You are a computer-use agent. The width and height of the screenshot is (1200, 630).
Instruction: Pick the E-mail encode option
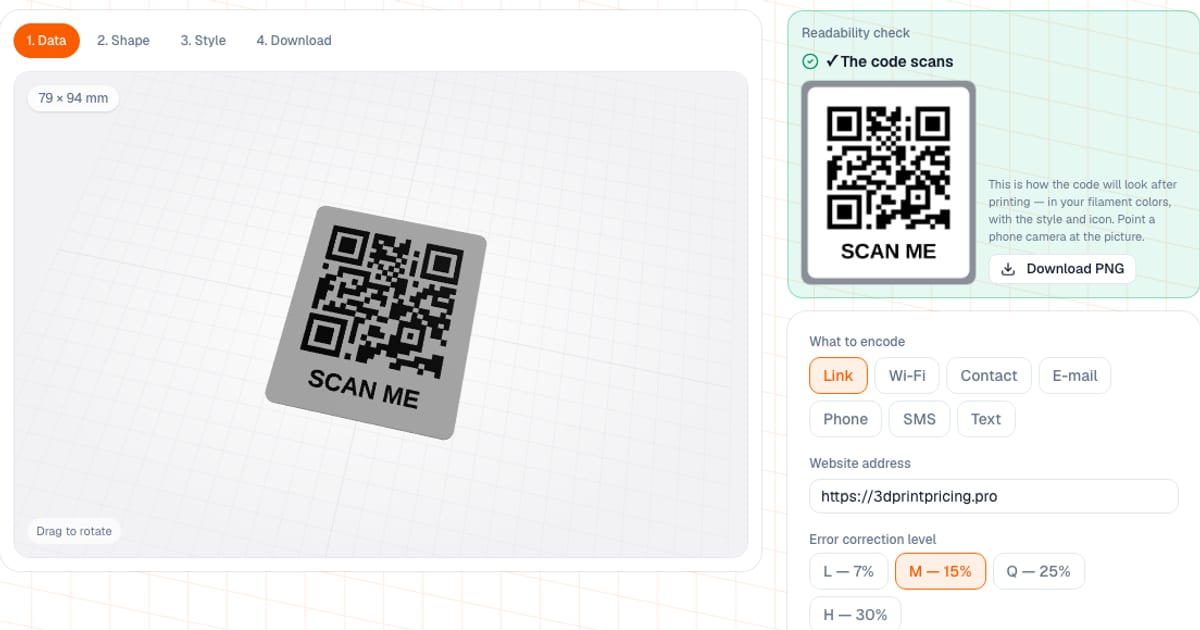tap(1075, 376)
